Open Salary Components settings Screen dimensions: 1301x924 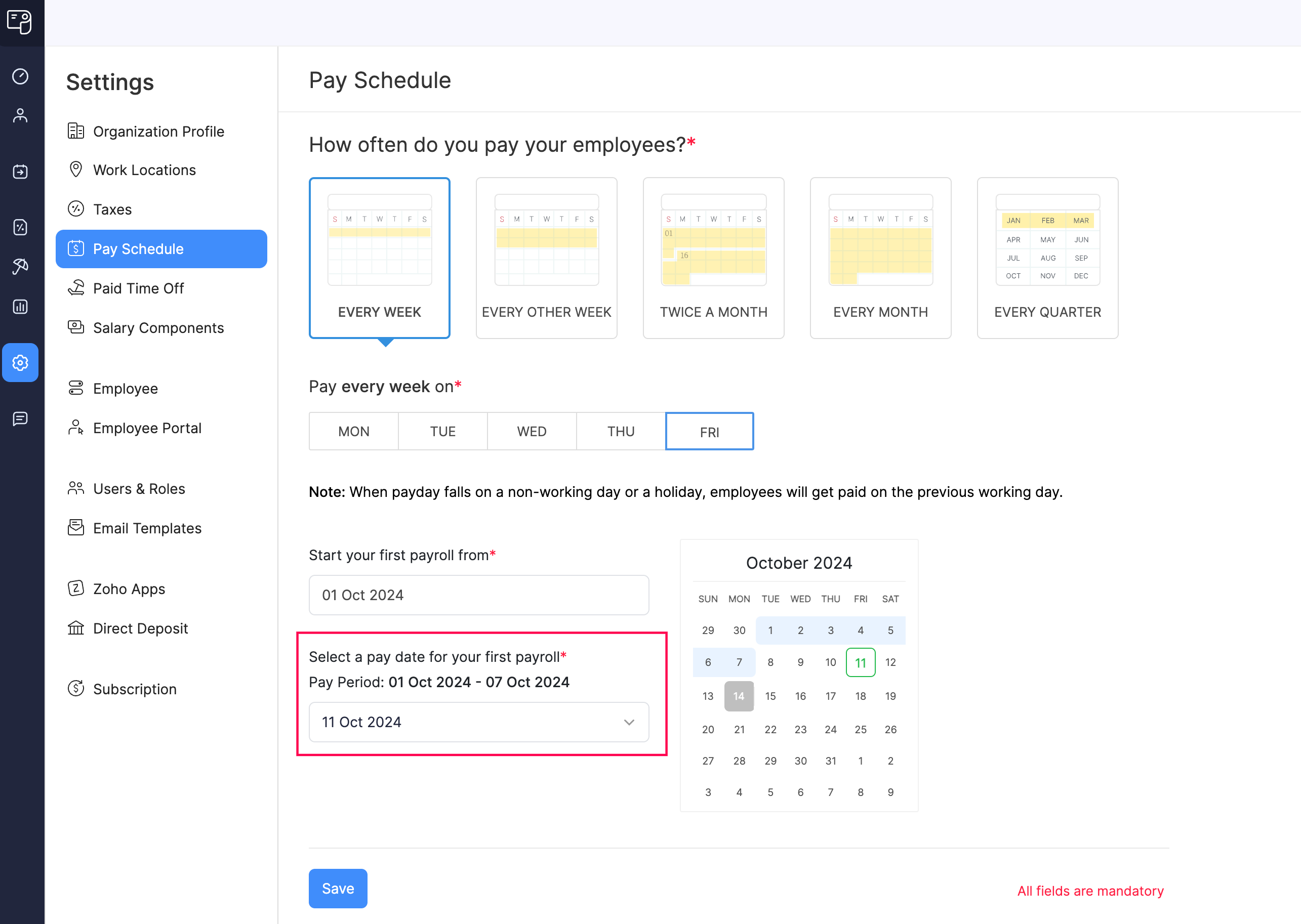coord(158,328)
